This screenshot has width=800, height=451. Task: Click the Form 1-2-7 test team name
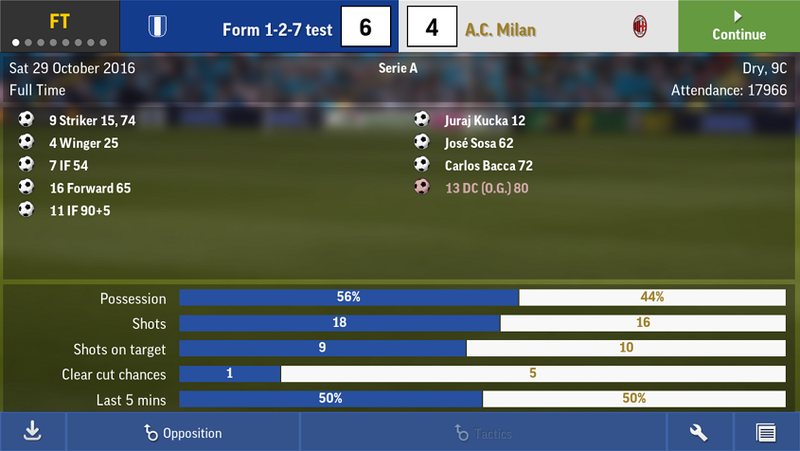click(277, 30)
